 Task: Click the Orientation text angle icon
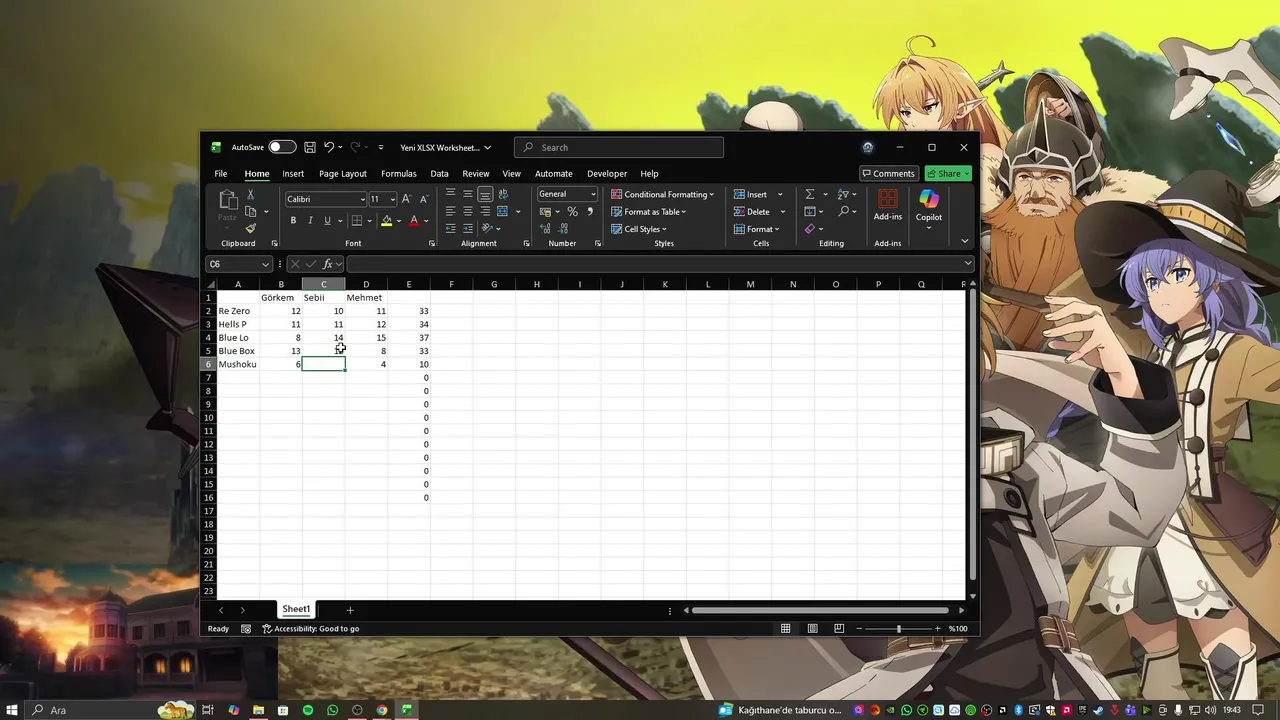pos(487,229)
